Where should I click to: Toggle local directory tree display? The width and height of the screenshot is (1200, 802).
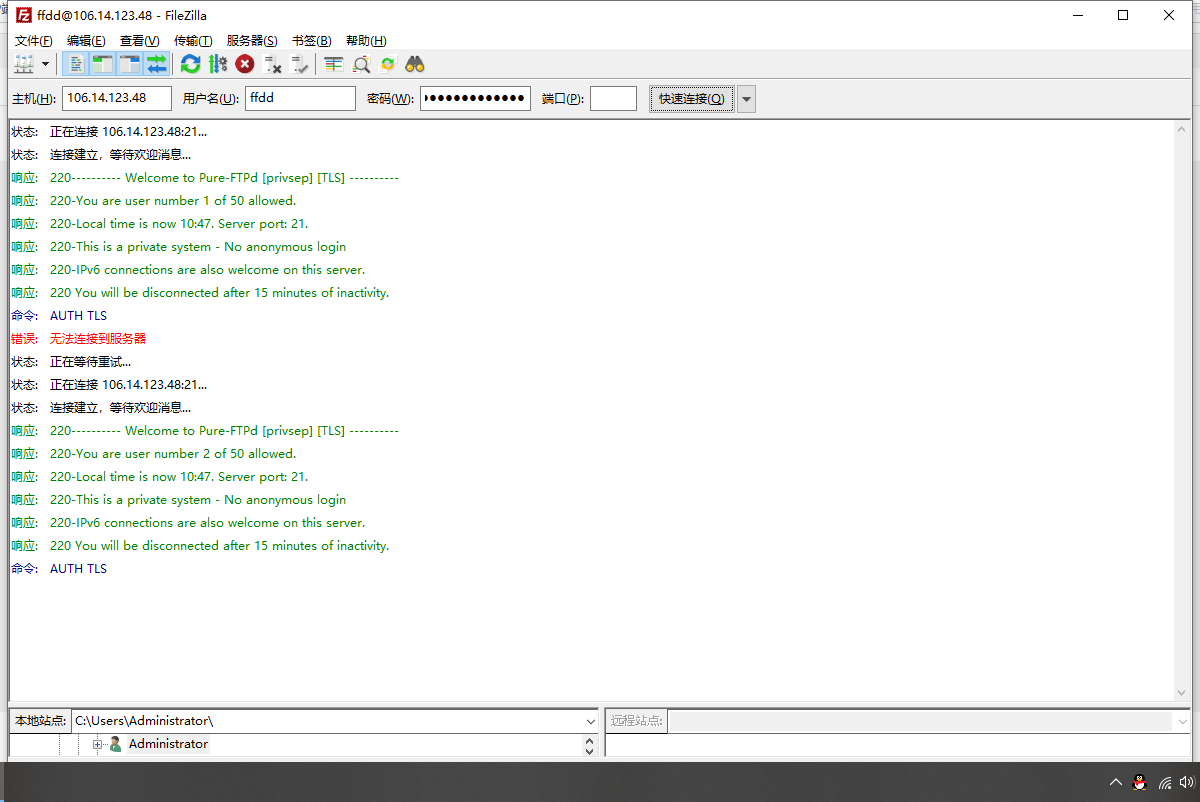(x=103, y=64)
